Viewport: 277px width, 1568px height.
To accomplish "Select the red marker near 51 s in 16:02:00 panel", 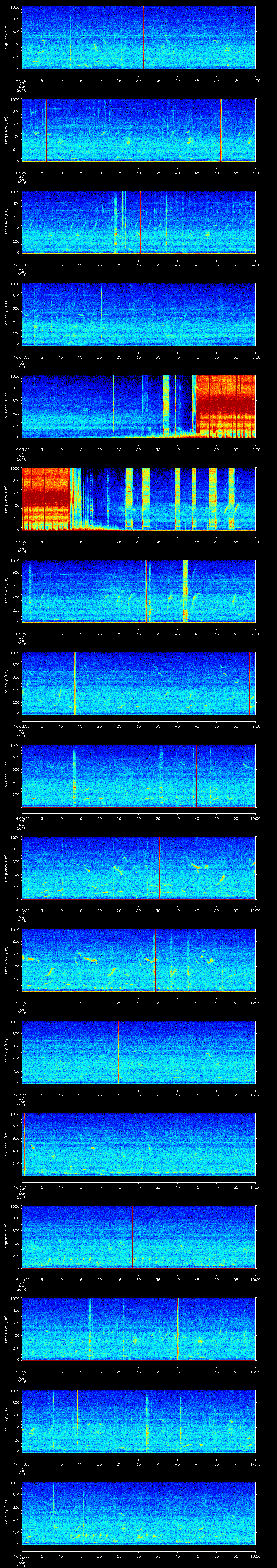I will tap(220, 130).
